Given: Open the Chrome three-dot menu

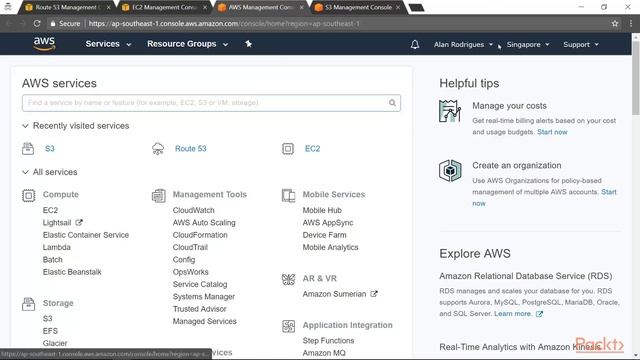Looking at the screenshot, I should tap(631, 24).
